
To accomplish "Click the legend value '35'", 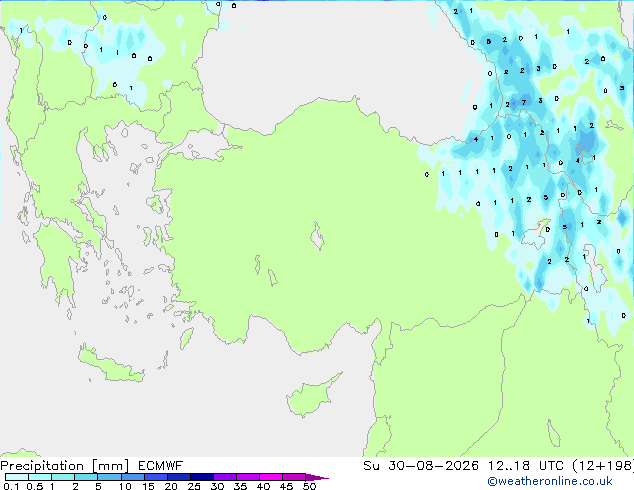I will [240, 486].
